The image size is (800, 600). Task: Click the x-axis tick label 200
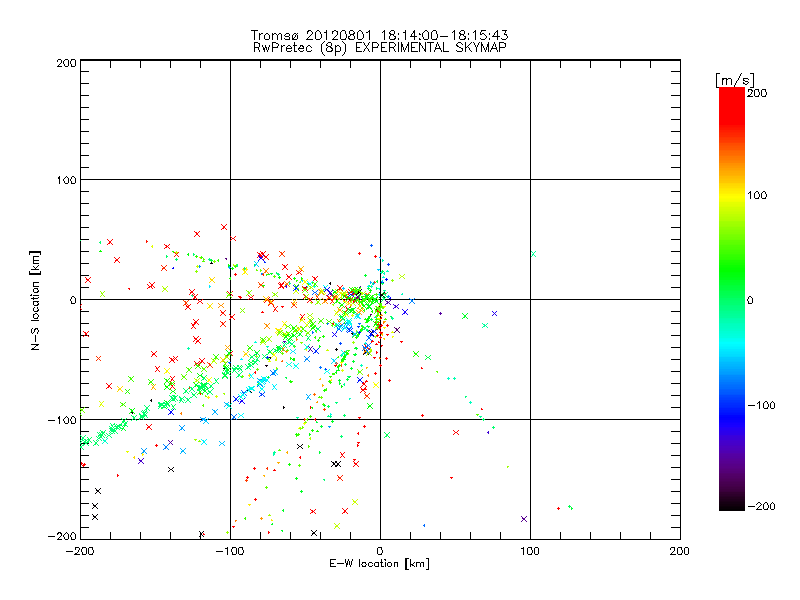680,551
